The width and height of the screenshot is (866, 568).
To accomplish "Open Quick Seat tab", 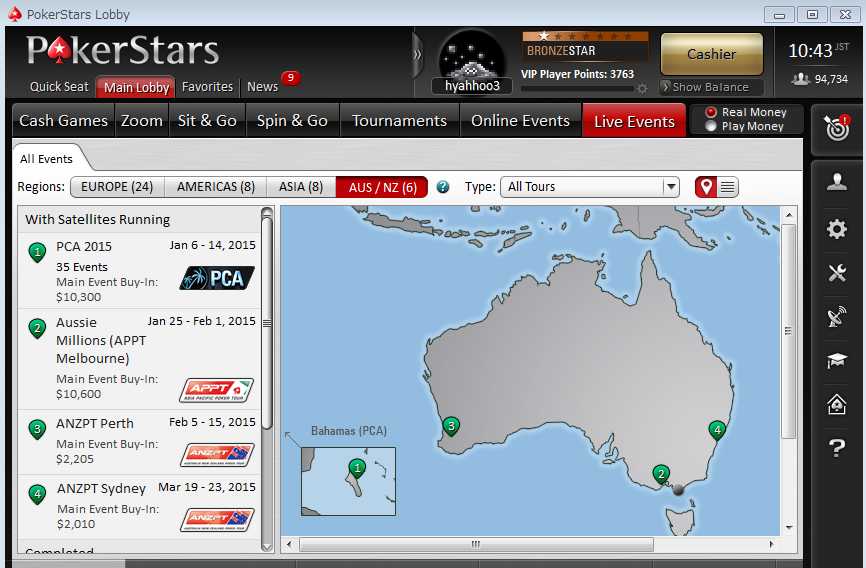I will pyautogui.click(x=59, y=87).
